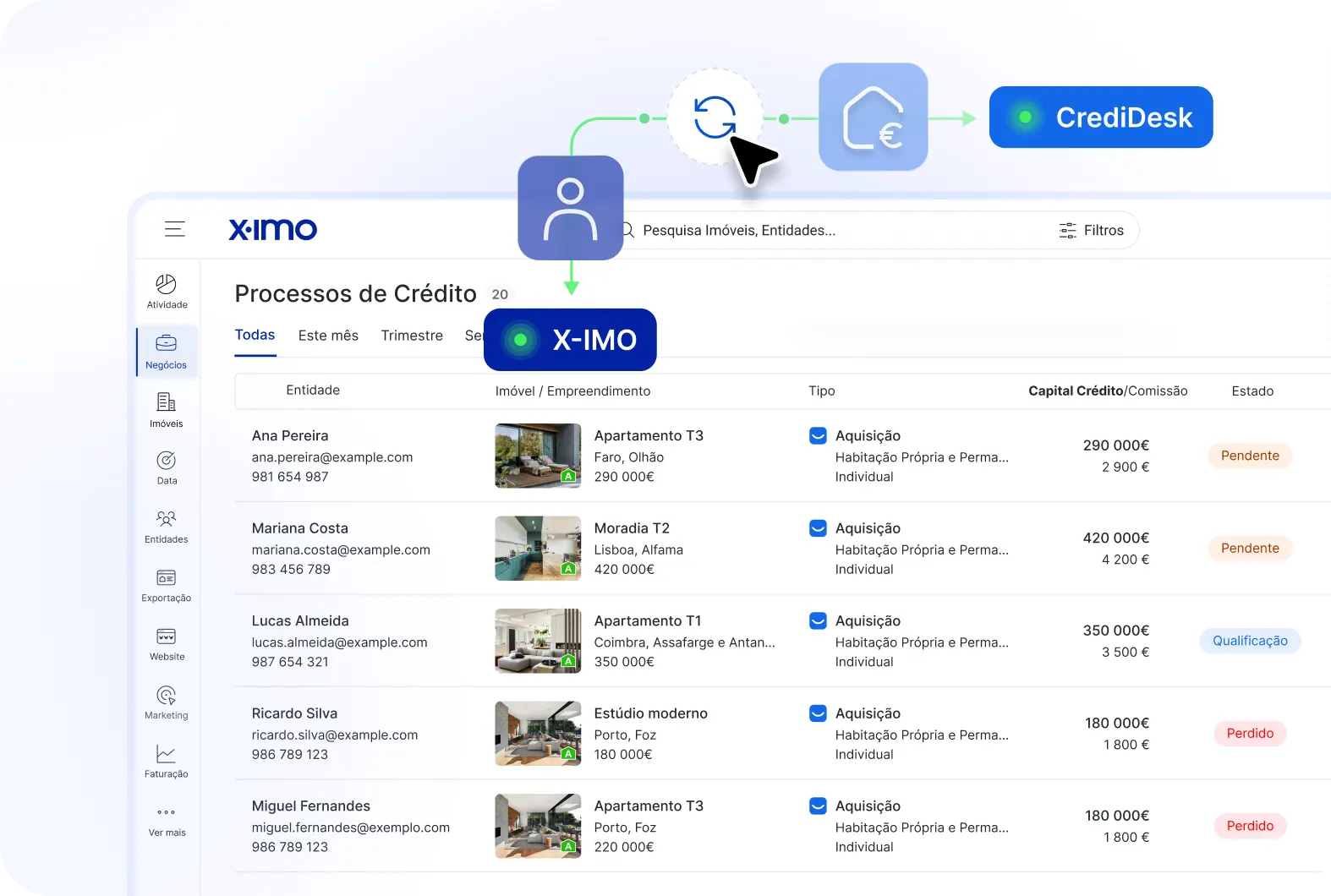Screen dimensions: 1331x896
Task: Open the Apartamento T1 Coimbra thumbnail
Action: pos(538,641)
